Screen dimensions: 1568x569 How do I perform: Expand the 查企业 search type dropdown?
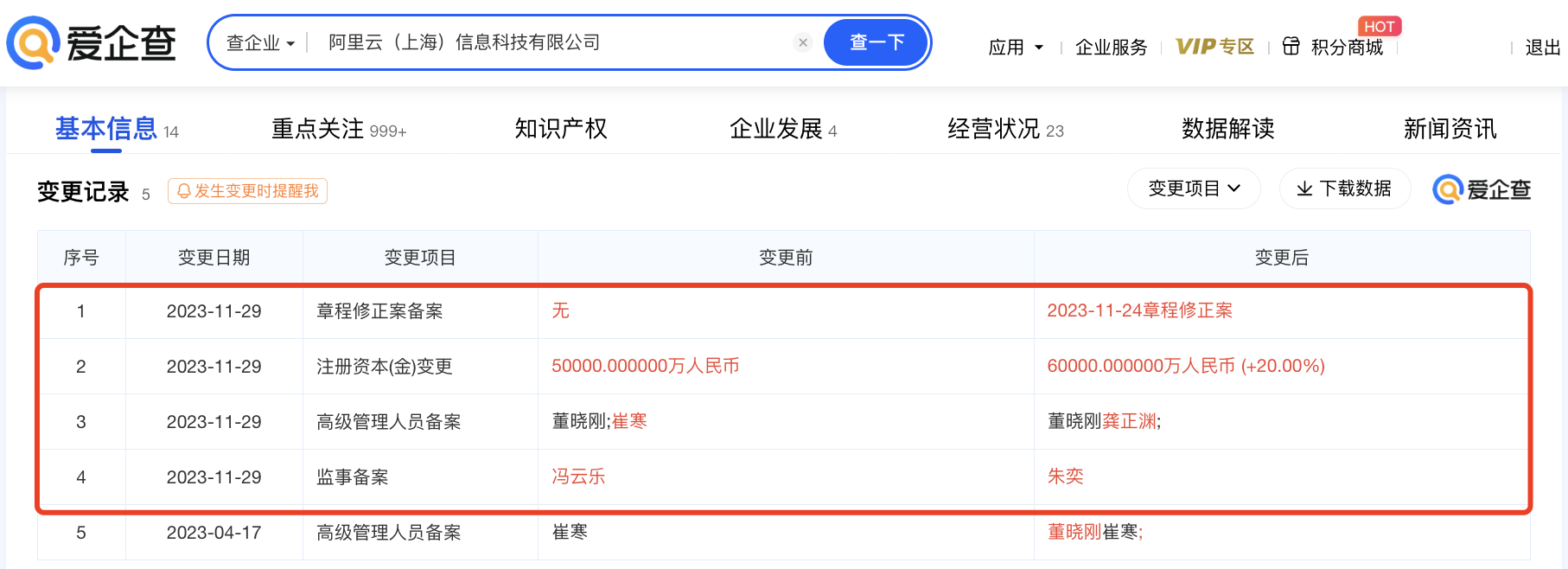click(260, 42)
